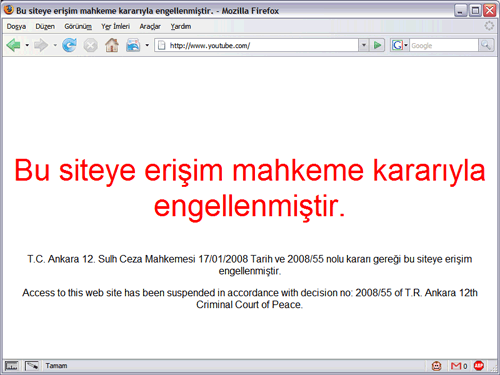
Task: Click the '0' unread count beside Gmail icon
Action: pos(465,366)
